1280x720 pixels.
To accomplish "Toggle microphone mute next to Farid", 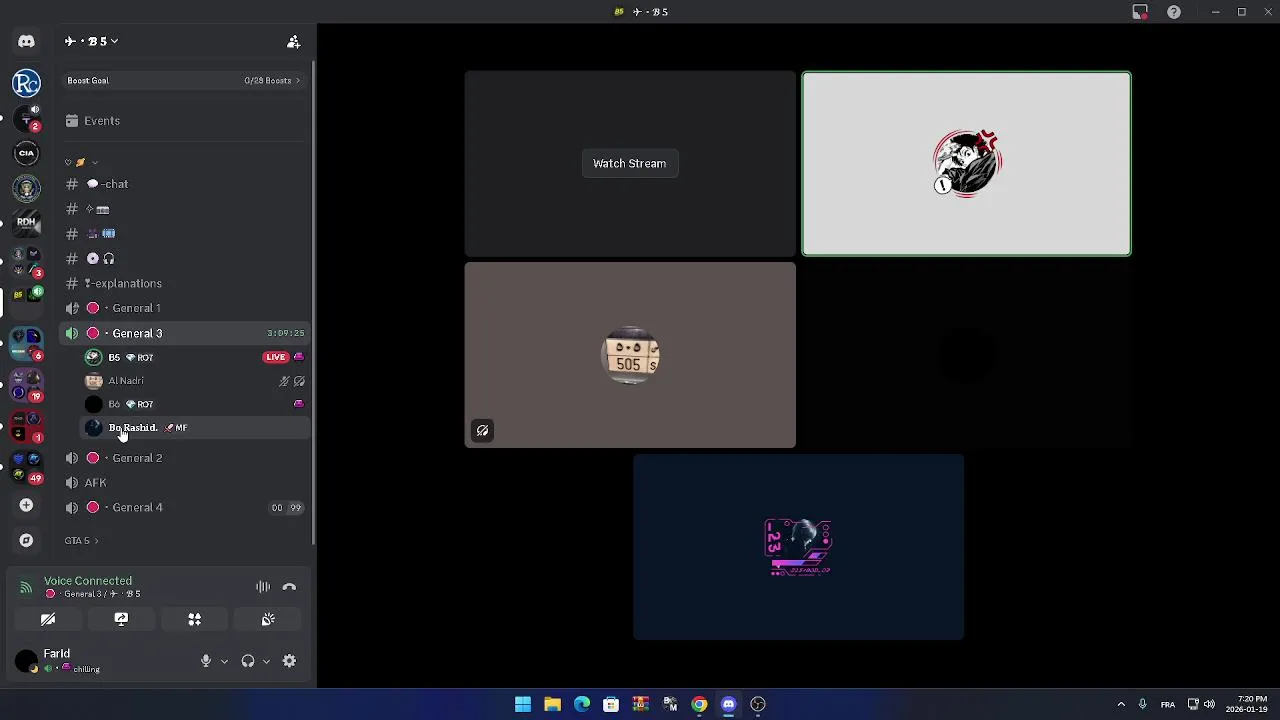I will (206, 661).
